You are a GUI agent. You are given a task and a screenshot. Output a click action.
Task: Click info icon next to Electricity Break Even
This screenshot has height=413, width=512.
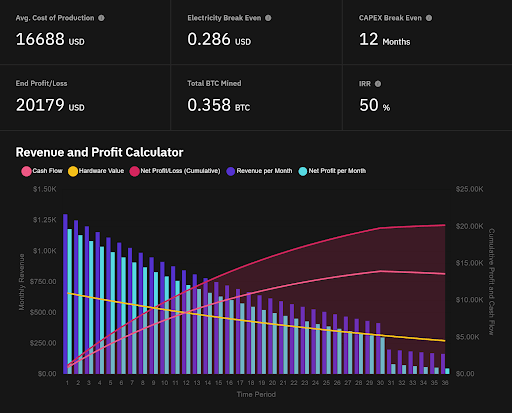[x=268, y=18]
